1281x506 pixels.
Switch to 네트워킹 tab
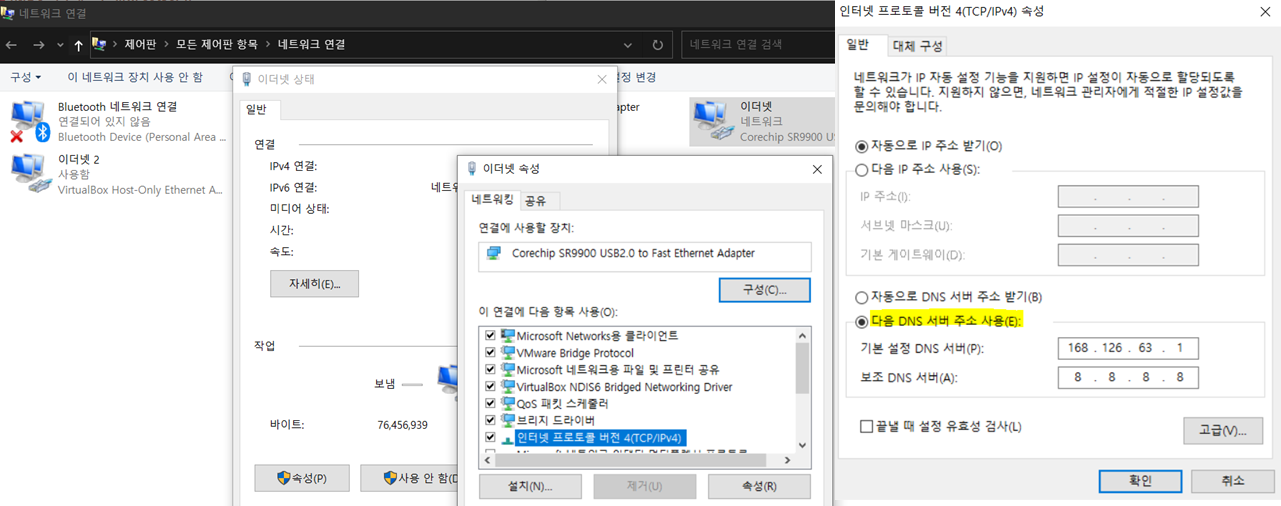(493, 199)
